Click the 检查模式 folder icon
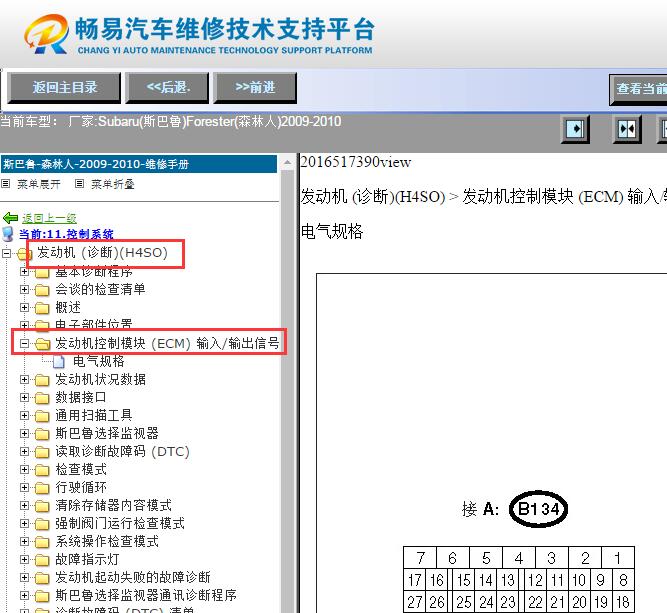 click(x=42, y=470)
